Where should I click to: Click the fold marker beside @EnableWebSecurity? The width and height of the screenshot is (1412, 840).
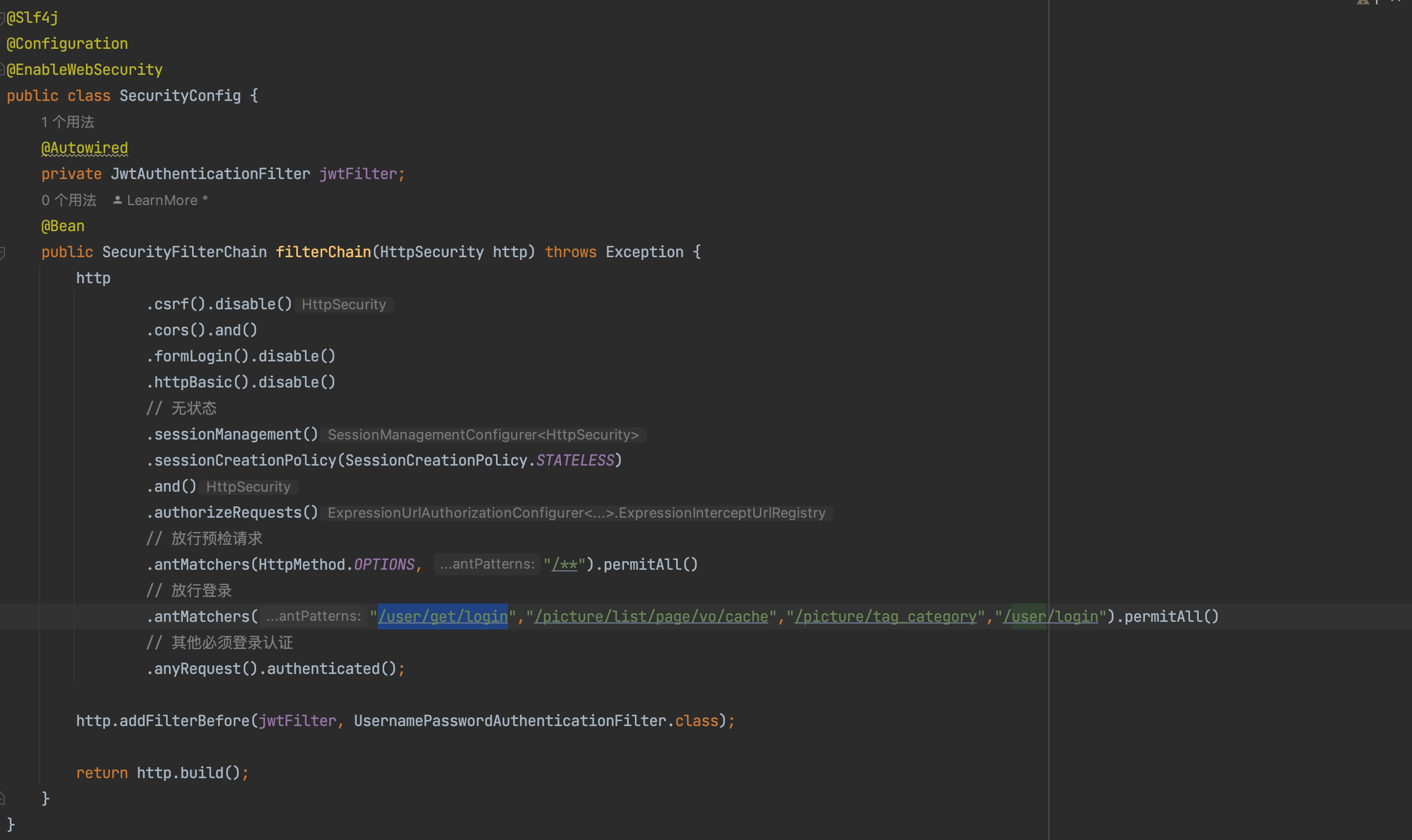[x=2, y=70]
